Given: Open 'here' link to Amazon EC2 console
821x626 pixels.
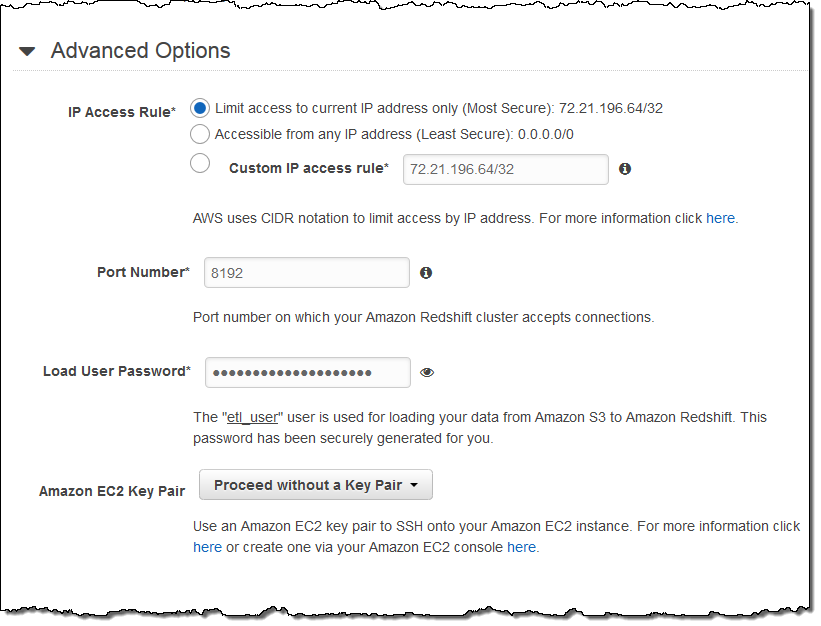Looking at the screenshot, I should point(521,547).
